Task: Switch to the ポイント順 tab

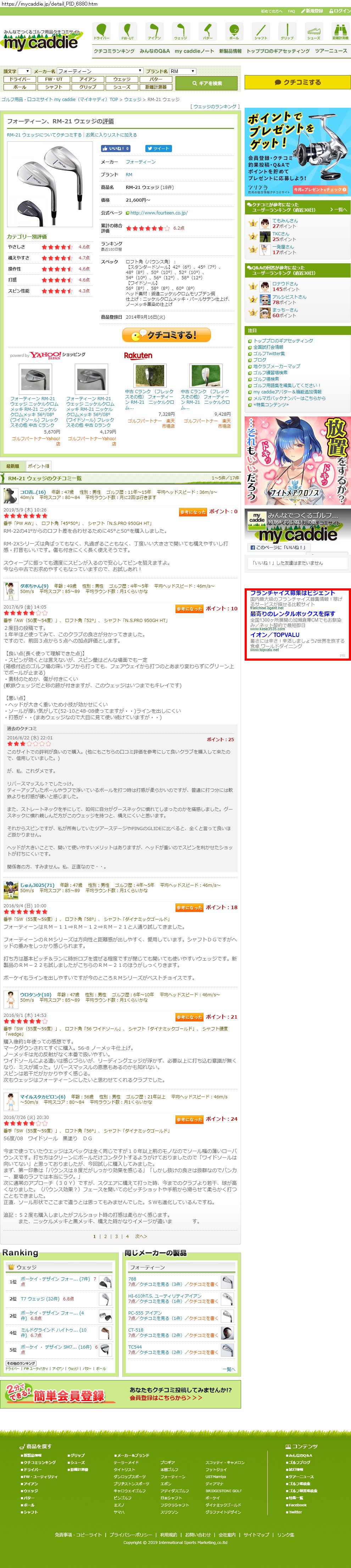Action: click(38, 466)
